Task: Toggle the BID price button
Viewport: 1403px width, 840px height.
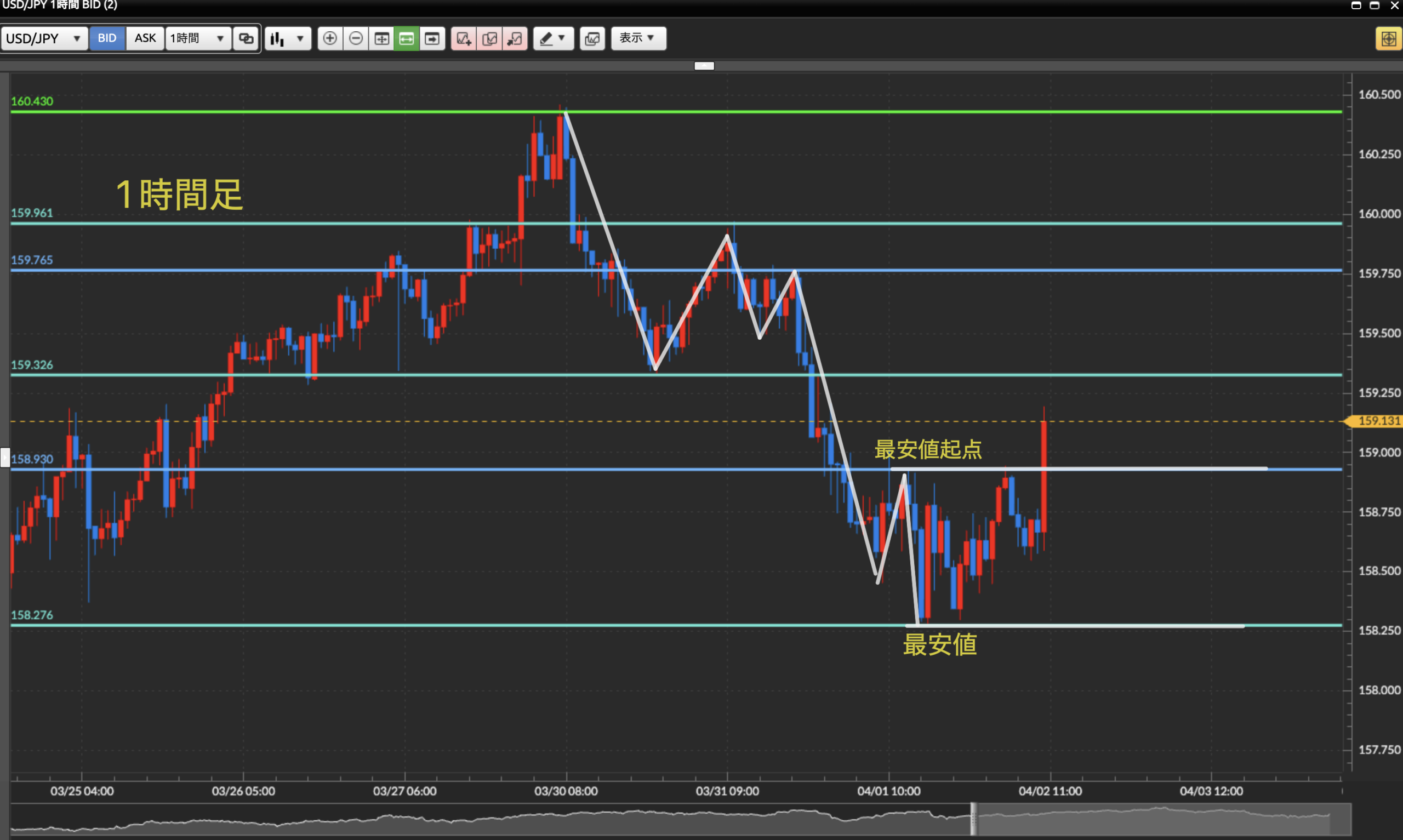Action: (x=107, y=38)
